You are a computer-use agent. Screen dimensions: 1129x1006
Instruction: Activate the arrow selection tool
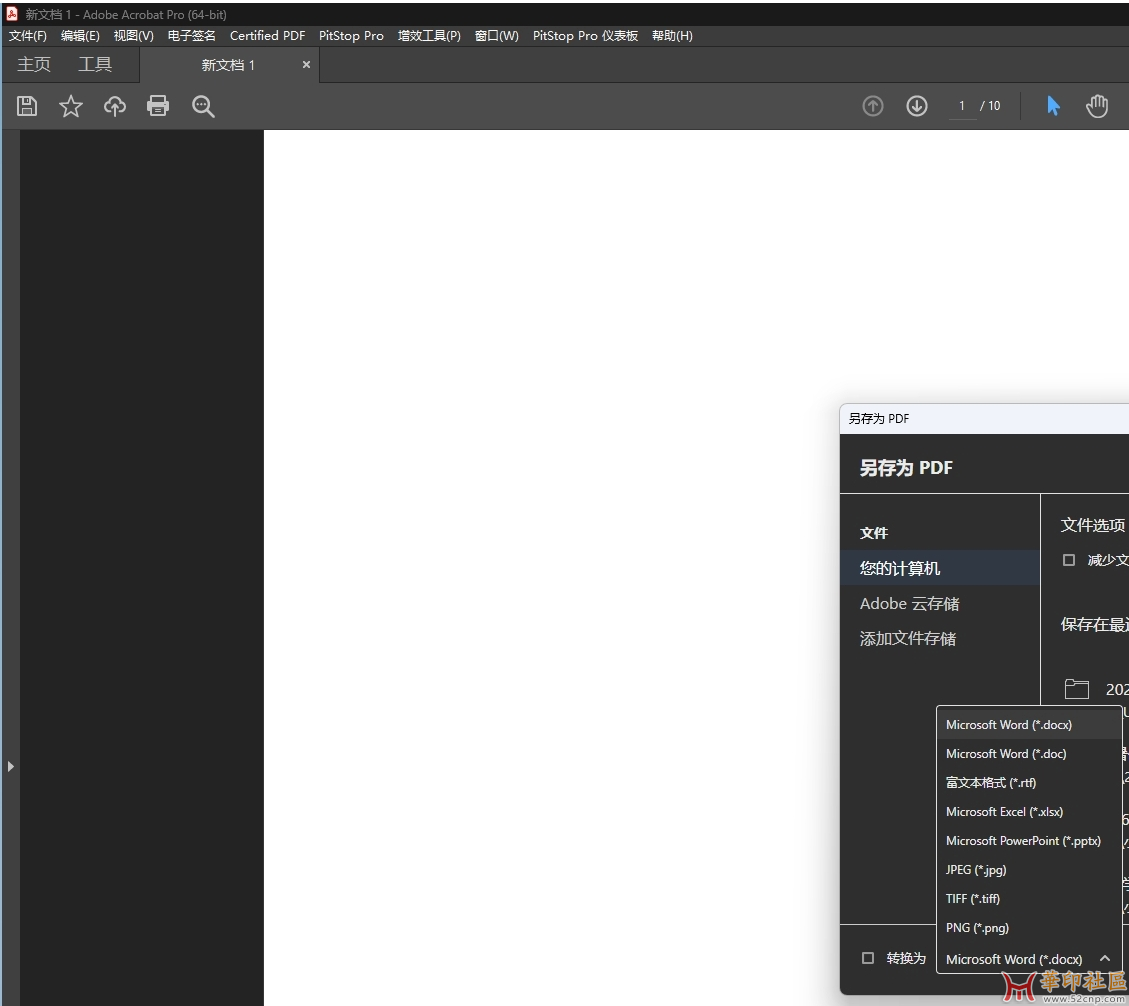pos(1053,106)
